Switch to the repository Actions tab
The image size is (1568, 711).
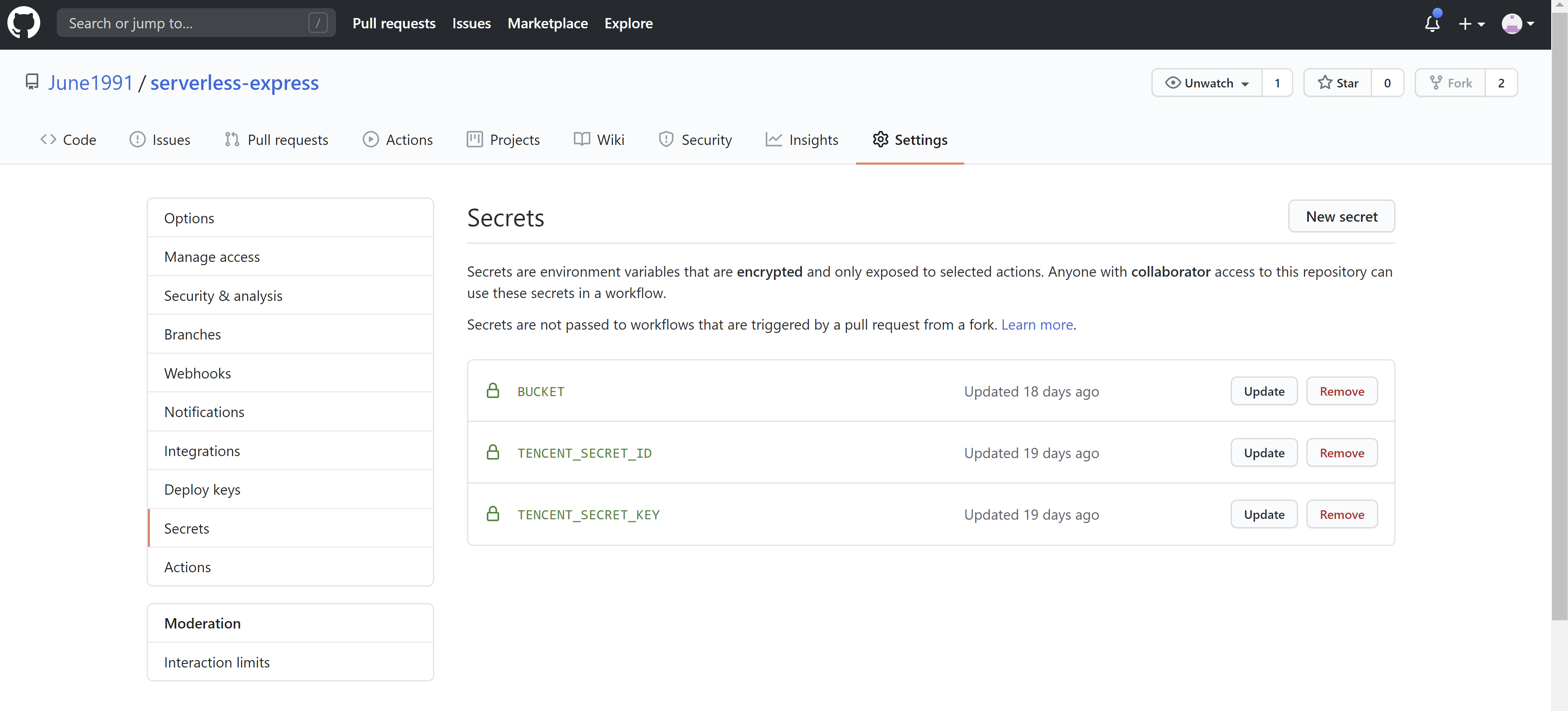pyautogui.click(x=398, y=140)
